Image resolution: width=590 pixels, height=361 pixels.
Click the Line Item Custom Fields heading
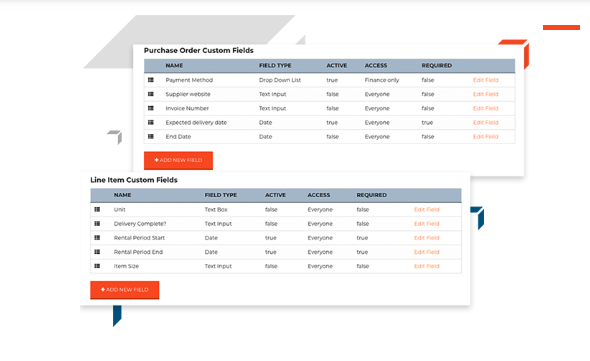(x=134, y=180)
